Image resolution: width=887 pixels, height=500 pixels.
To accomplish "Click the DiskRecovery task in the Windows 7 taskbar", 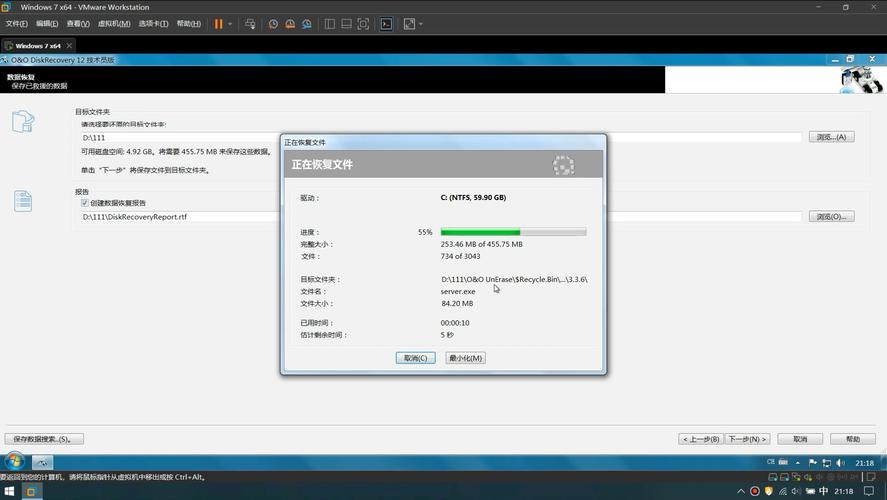I will (42, 462).
